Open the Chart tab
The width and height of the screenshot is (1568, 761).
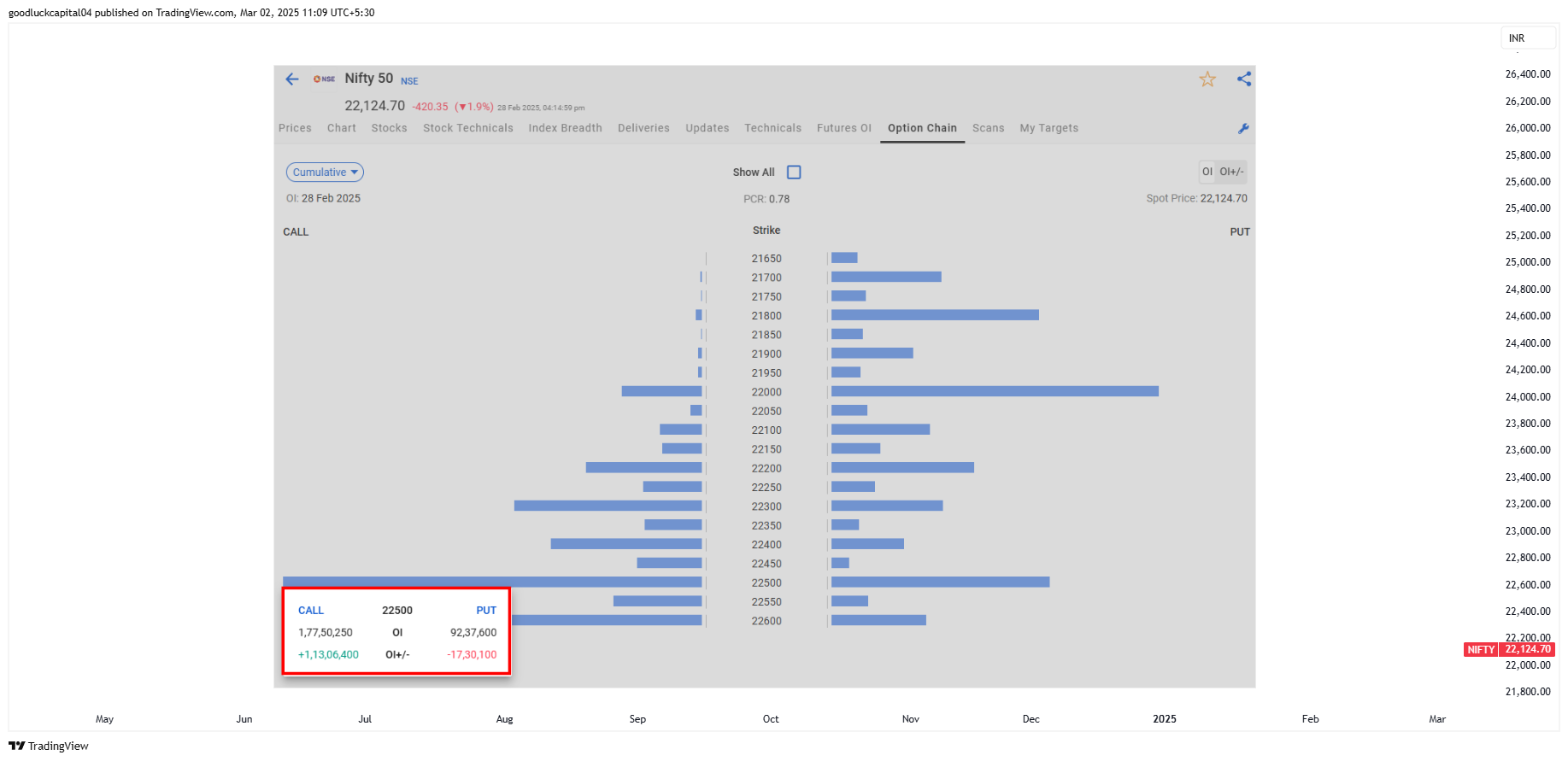coord(342,128)
